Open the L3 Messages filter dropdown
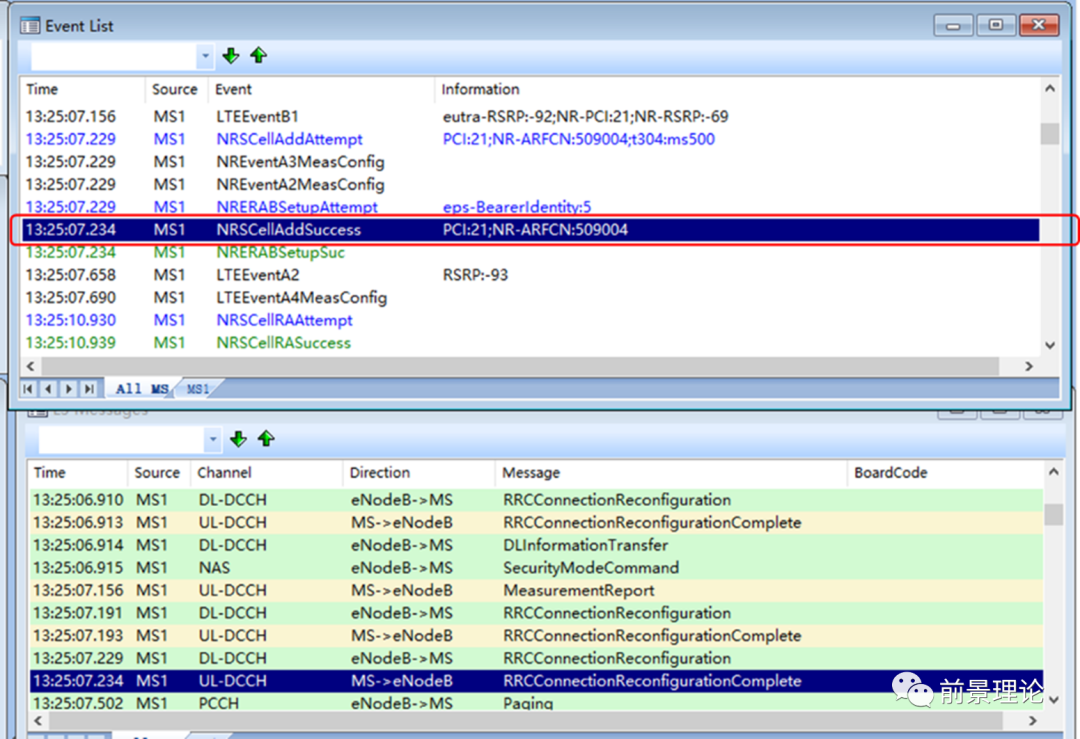This screenshot has width=1080, height=739. 213,439
